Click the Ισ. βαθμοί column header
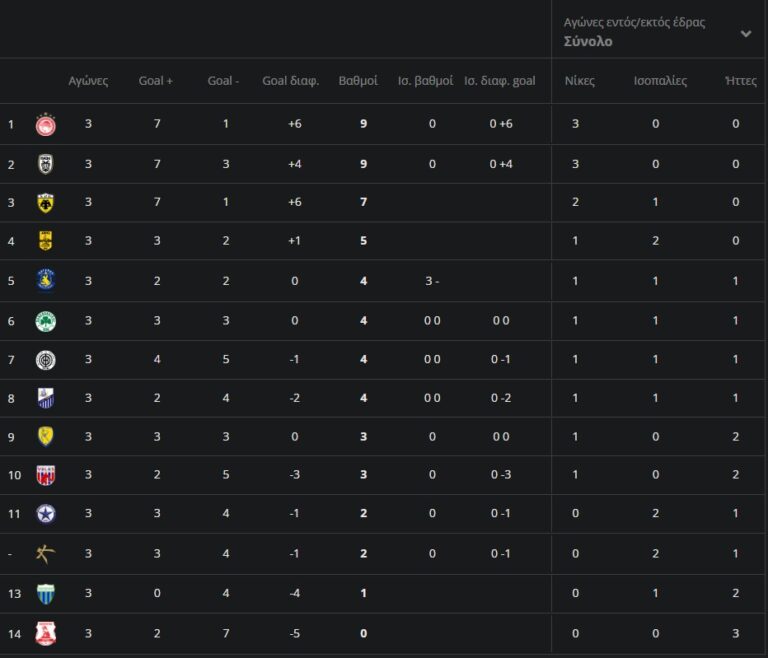Image resolution: width=768 pixels, height=658 pixels. point(426,81)
